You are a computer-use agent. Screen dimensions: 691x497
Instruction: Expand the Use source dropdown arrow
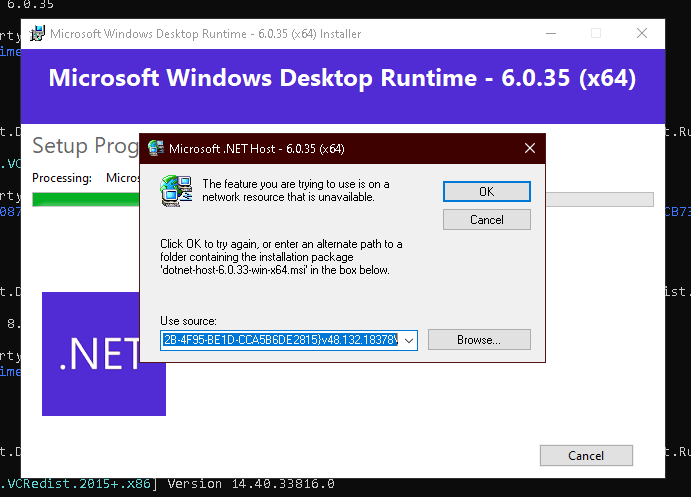tap(409, 340)
